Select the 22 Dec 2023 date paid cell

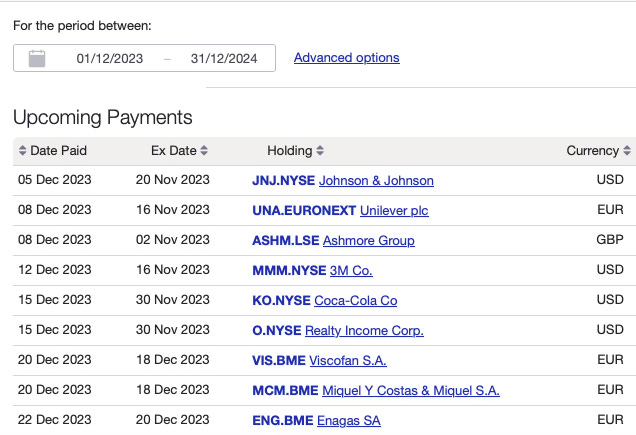coord(55,420)
